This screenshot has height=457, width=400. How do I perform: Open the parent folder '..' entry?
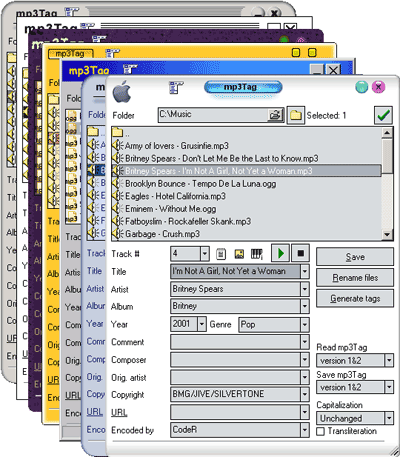[121, 133]
